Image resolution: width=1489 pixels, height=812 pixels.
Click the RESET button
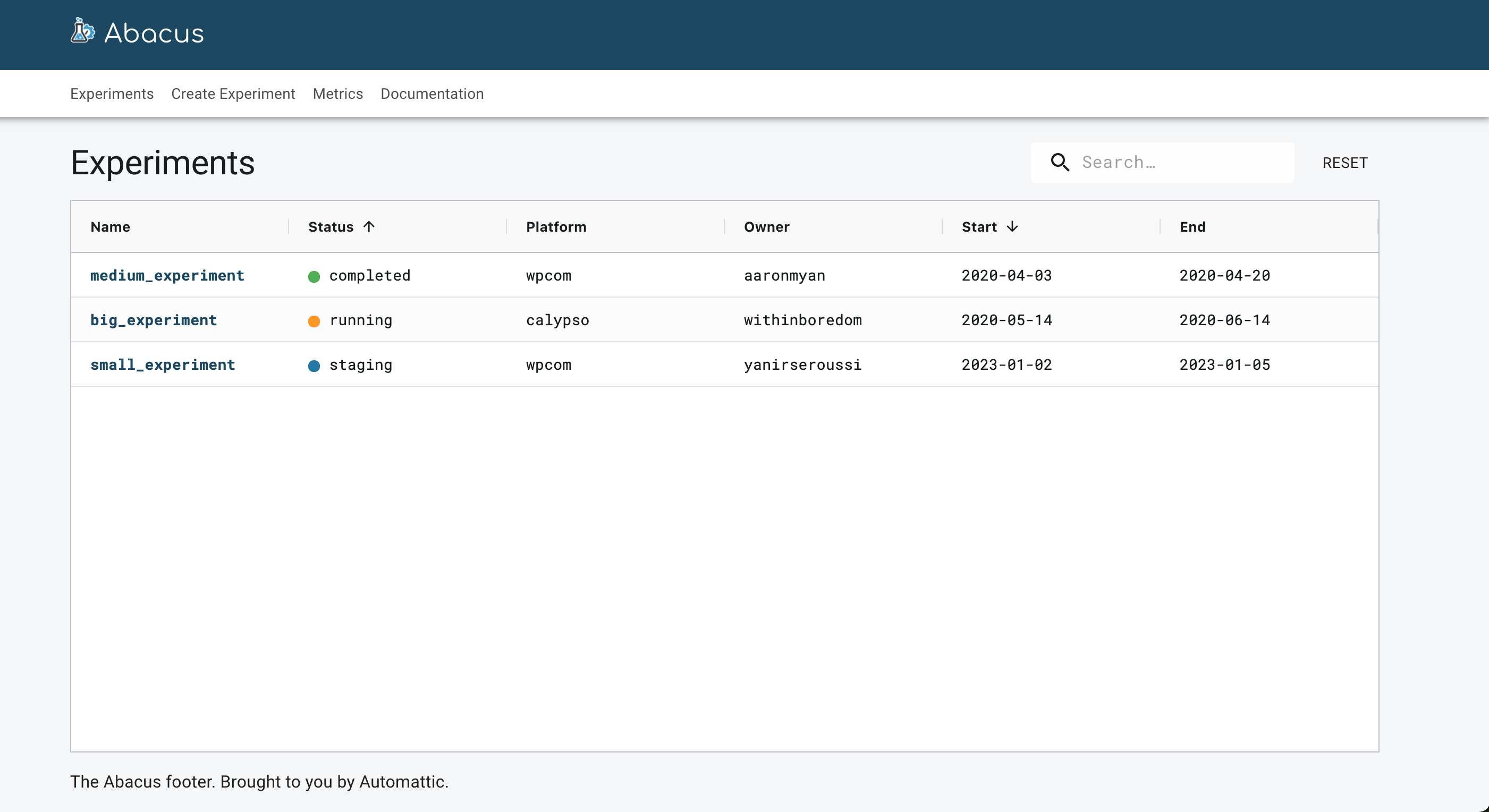[1344, 163]
